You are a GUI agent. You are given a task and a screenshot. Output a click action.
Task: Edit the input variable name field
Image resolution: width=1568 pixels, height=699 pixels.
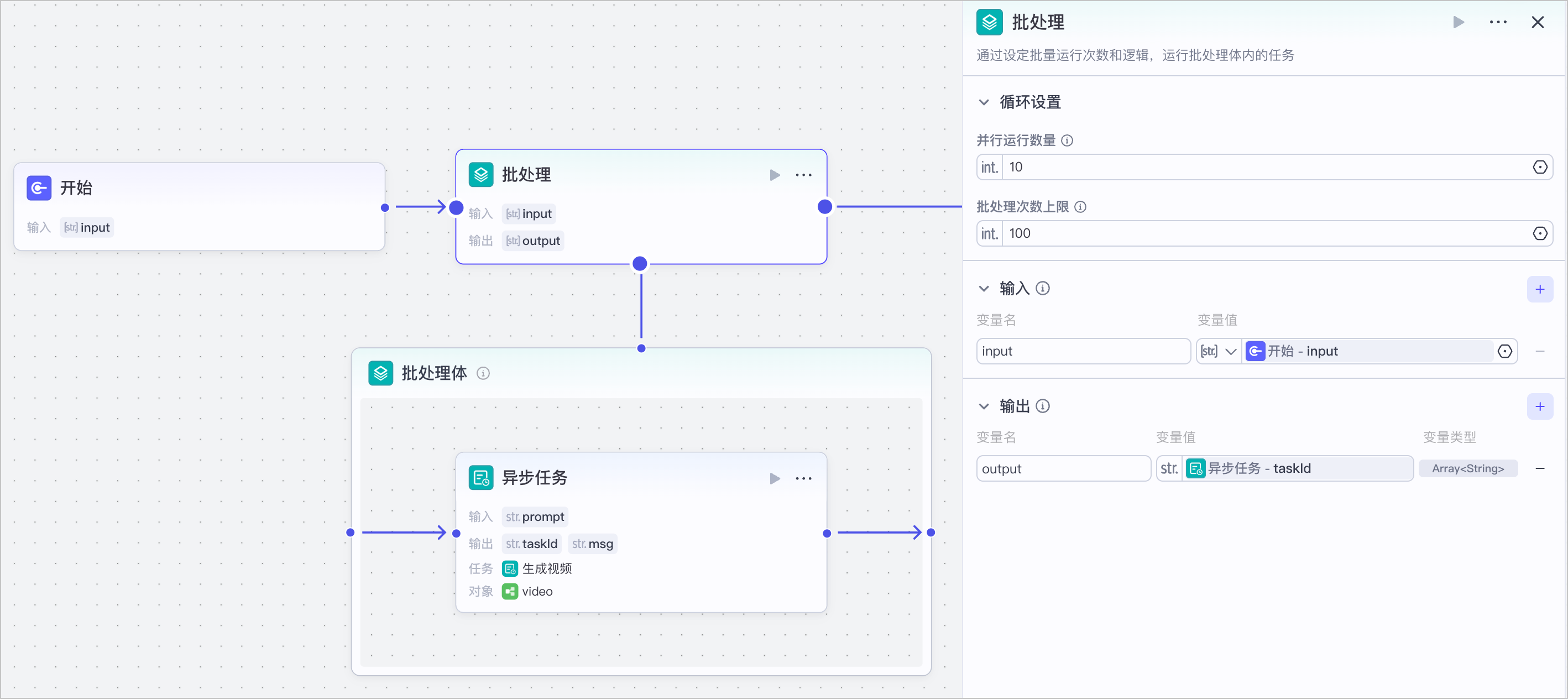[x=1083, y=351]
